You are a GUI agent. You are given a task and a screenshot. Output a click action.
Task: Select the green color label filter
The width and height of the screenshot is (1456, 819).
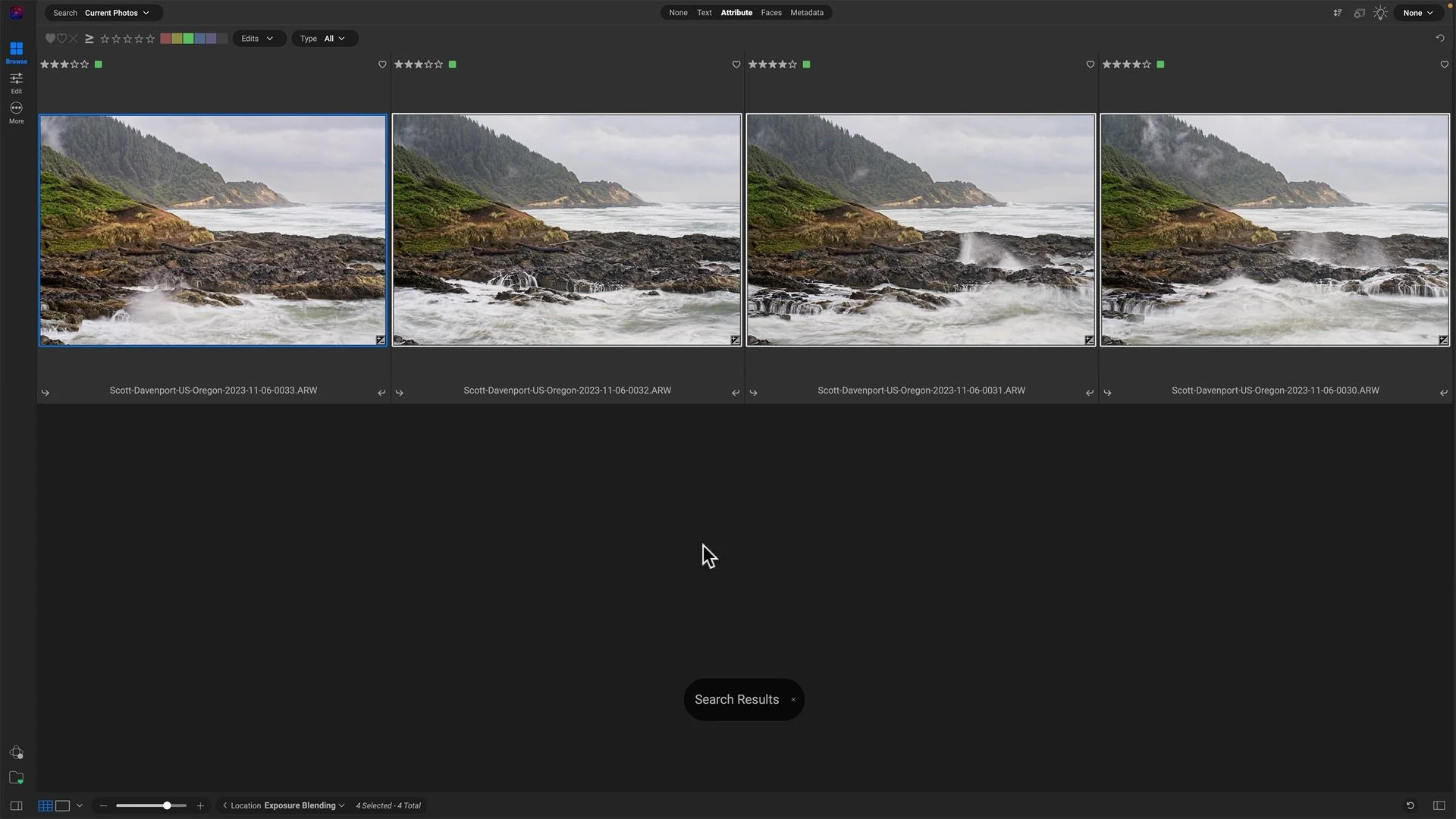188,38
